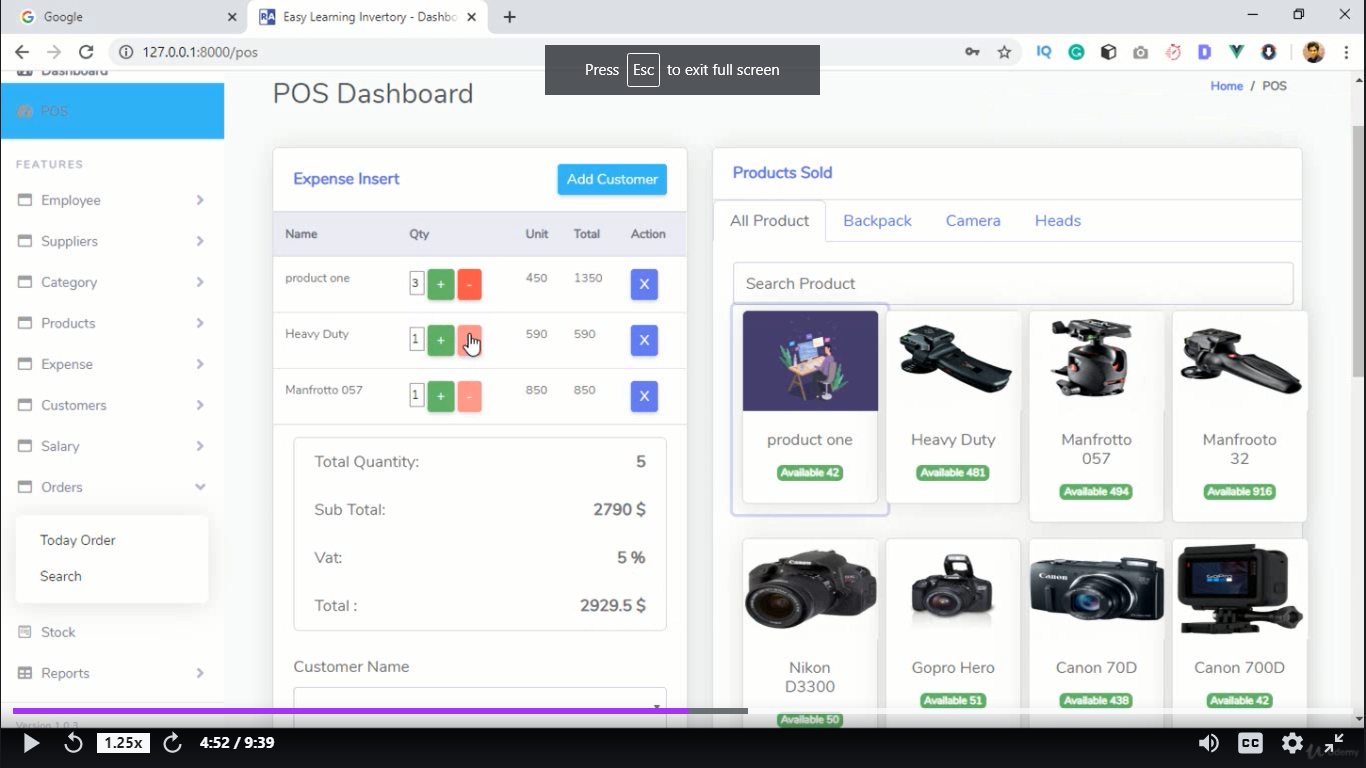Click the Orders sidebar icon
The width and height of the screenshot is (1366, 768).
[25, 487]
